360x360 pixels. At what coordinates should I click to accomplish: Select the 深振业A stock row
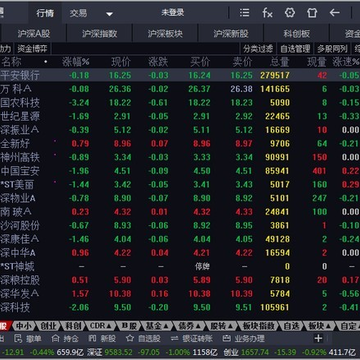pos(180,130)
